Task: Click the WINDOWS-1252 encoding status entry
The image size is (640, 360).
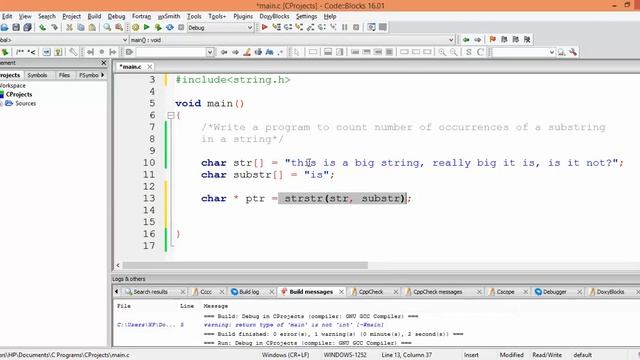Action: click(345, 355)
